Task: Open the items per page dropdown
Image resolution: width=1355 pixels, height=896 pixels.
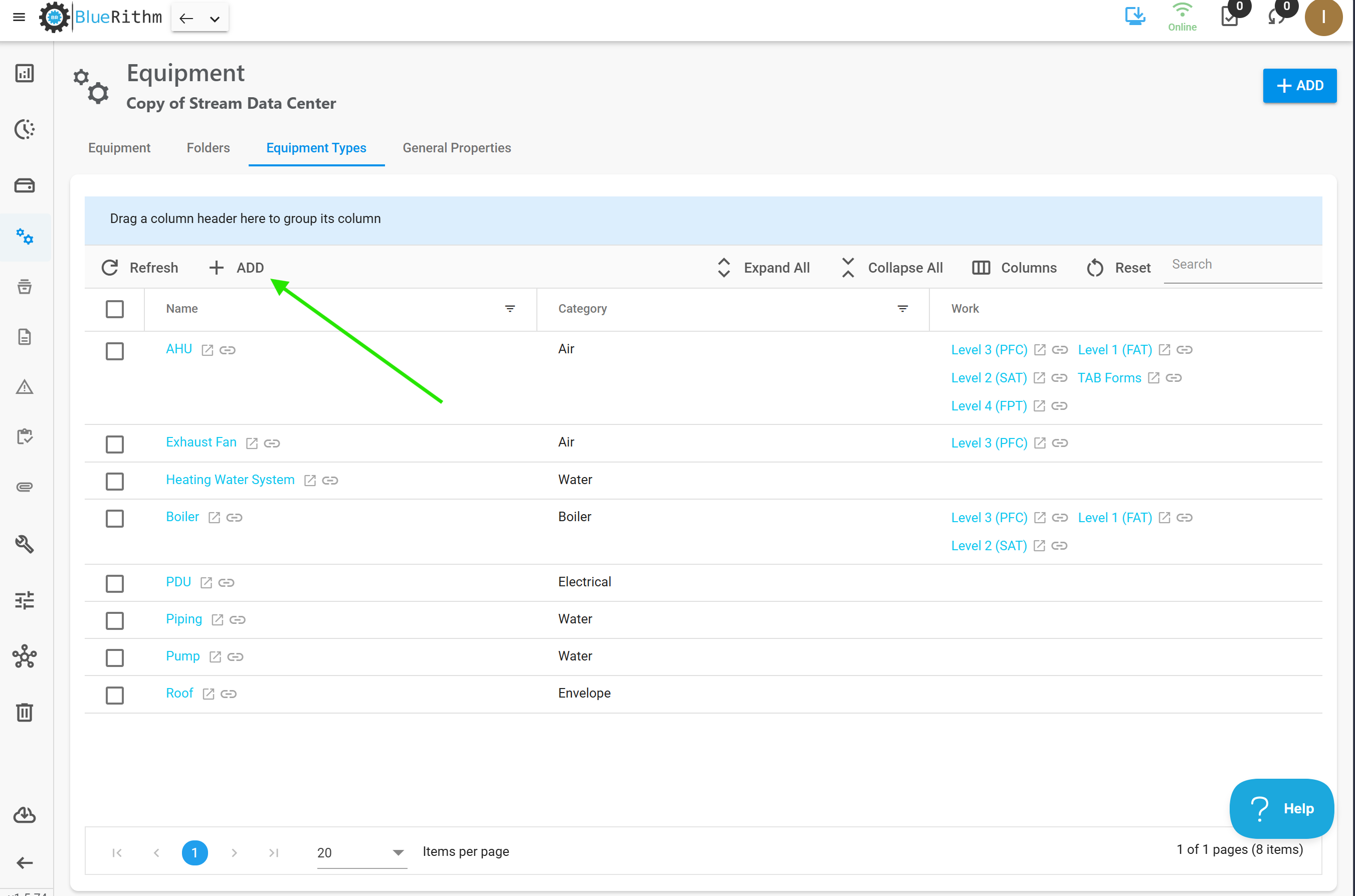Action: pyautogui.click(x=361, y=852)
